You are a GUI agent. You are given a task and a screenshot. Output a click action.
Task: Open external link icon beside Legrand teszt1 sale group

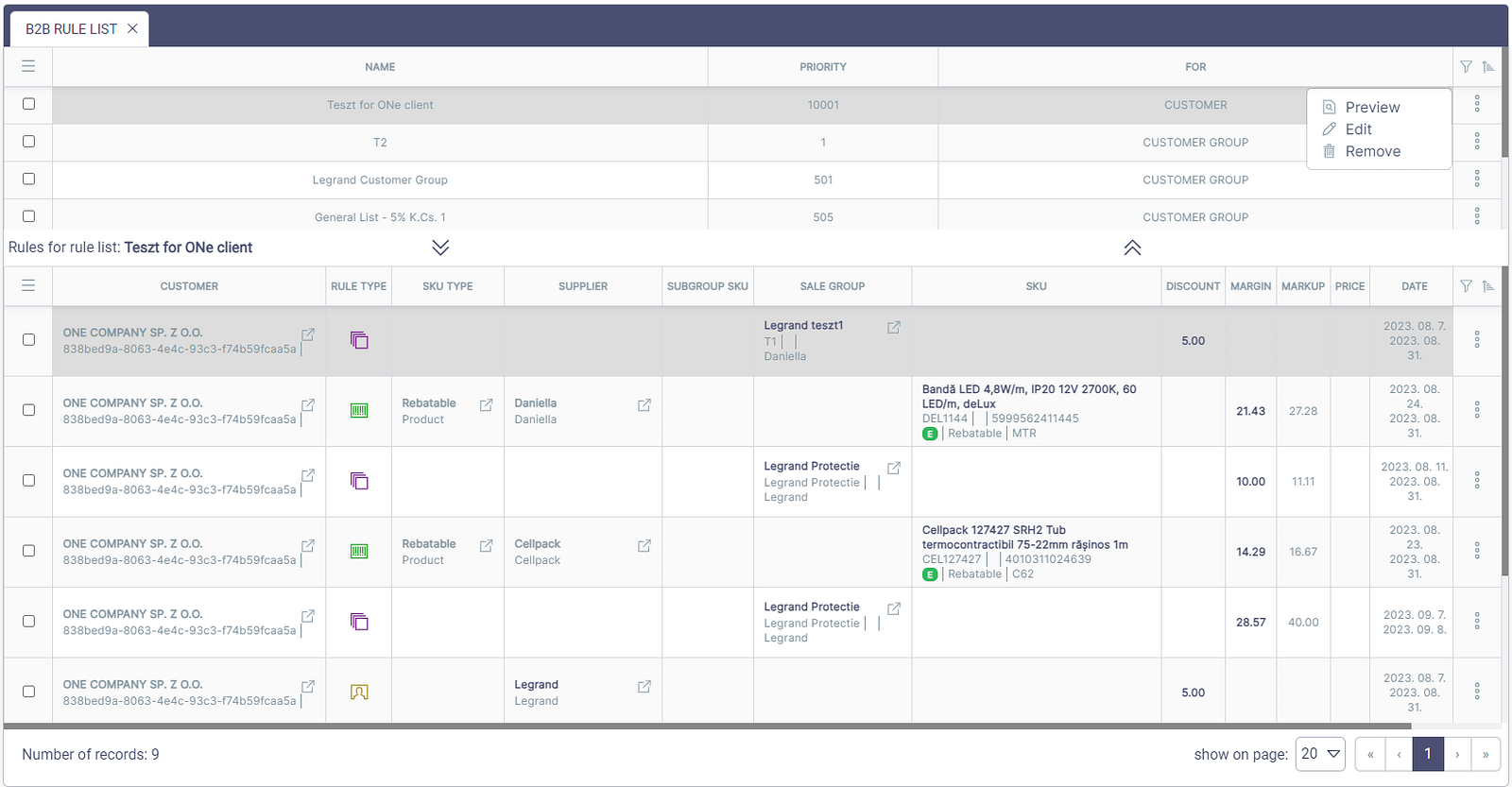pos(894,327)
